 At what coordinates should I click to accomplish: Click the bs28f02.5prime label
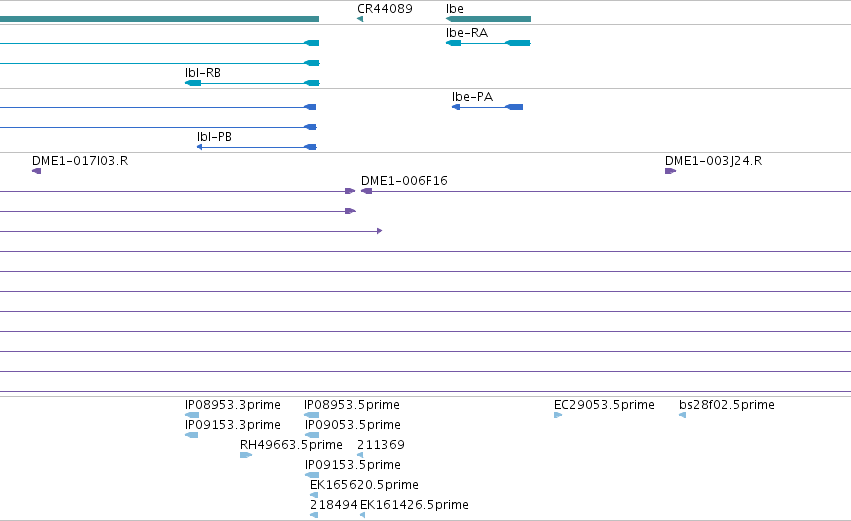click(727, 405)
